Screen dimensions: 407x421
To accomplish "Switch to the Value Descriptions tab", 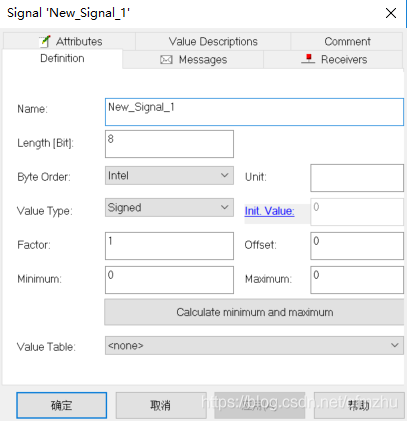I will 213,42.
